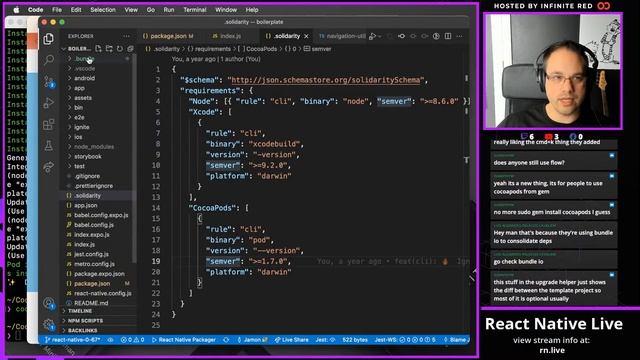Refresh the explorer file tree
Viewport: 640px width, 360px height.
(120, 49)
